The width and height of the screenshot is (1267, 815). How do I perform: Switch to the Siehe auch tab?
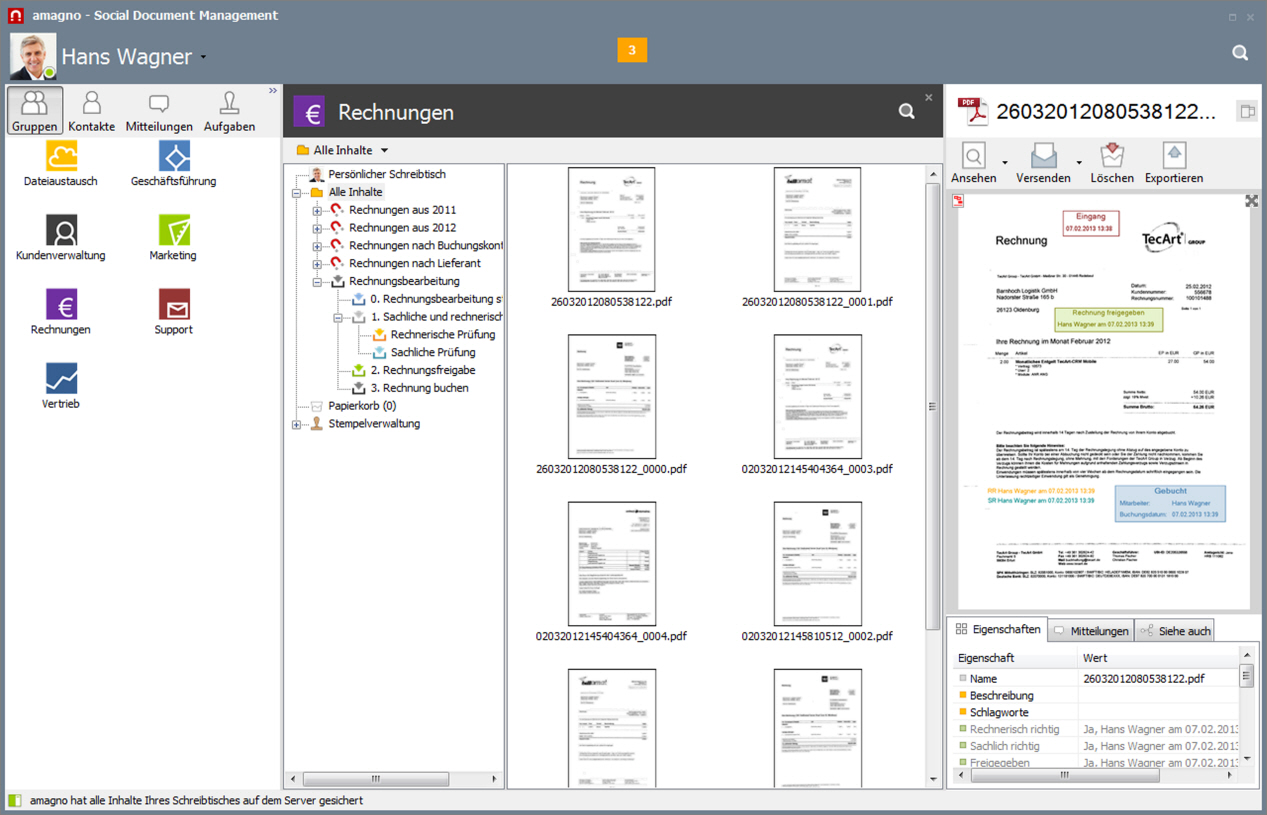pyautogui.click(x=1175, y=631)
